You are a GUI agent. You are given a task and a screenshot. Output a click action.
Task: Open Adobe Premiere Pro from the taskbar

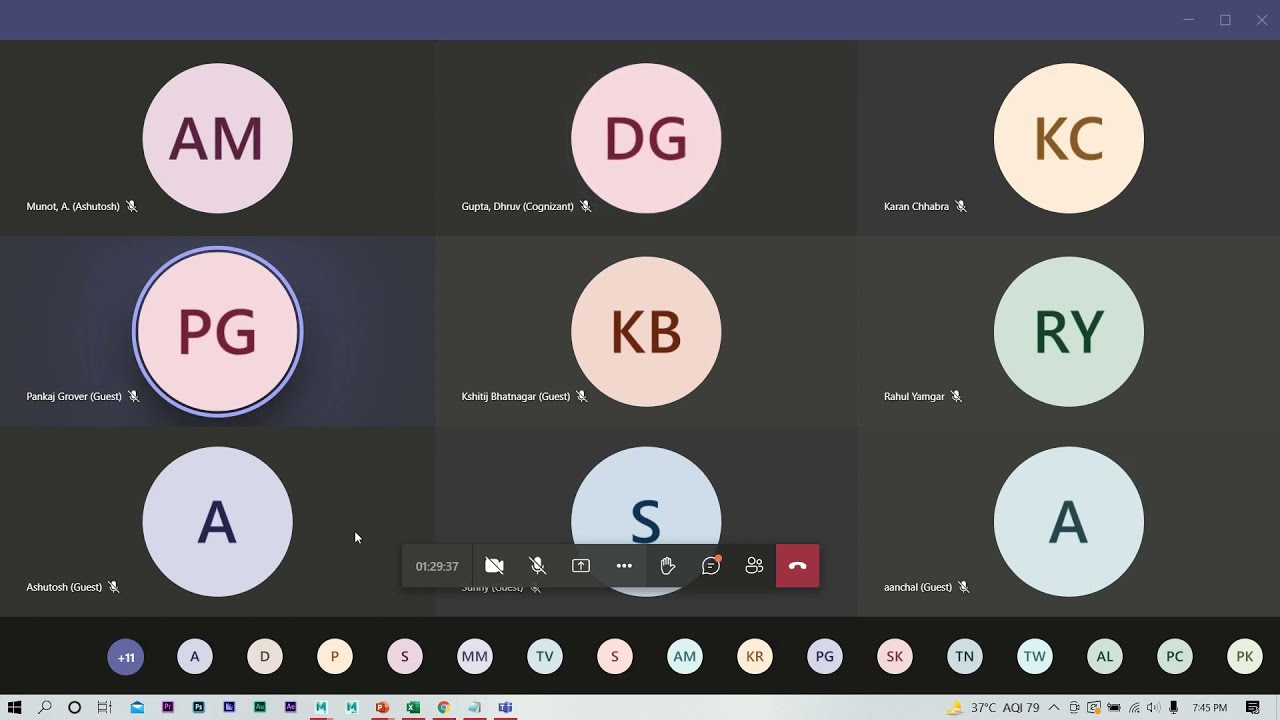click(168, 707)
